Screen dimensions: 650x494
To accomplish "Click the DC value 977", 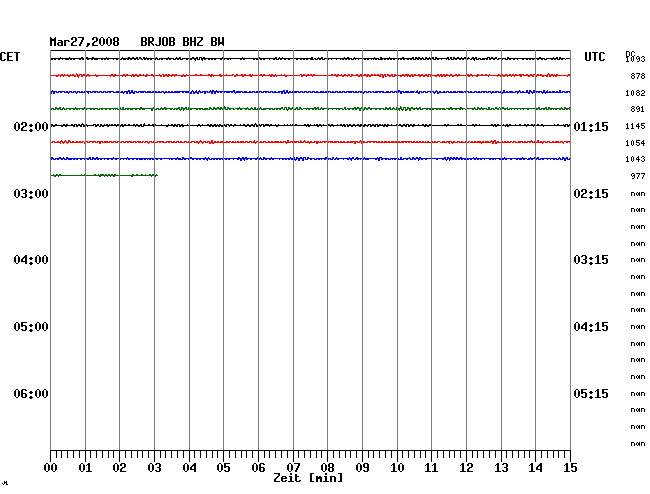I will tap(638, 176).
